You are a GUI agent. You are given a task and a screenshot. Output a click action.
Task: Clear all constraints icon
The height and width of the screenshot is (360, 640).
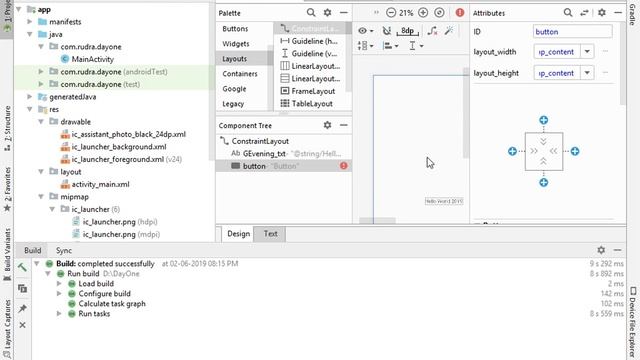click(432, 31)
